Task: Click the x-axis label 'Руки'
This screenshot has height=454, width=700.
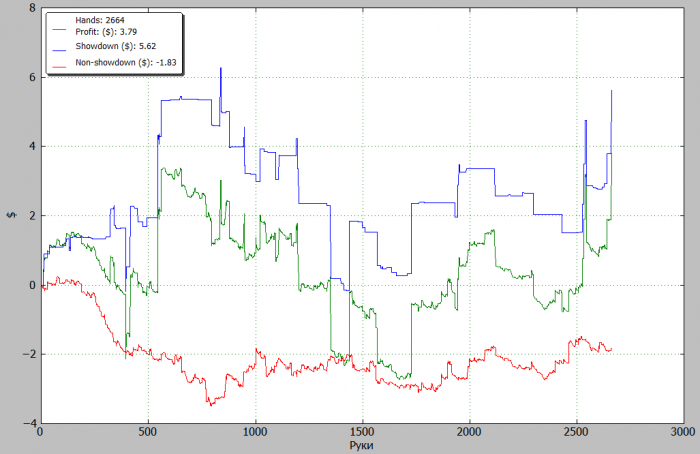Action: click(361, 445)
